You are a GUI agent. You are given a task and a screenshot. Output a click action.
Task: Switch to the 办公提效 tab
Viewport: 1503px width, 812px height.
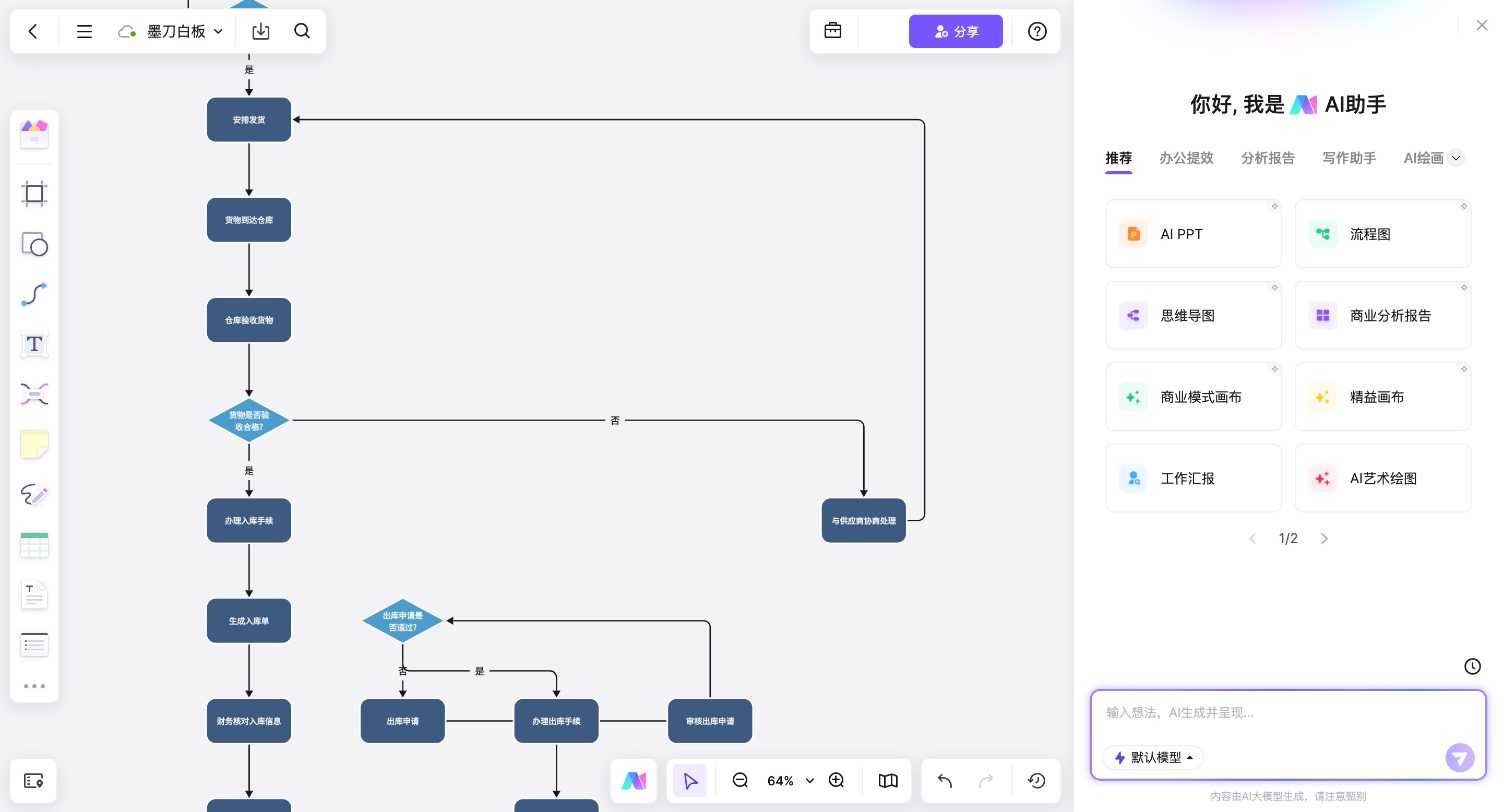click(x=1186, y=158)
